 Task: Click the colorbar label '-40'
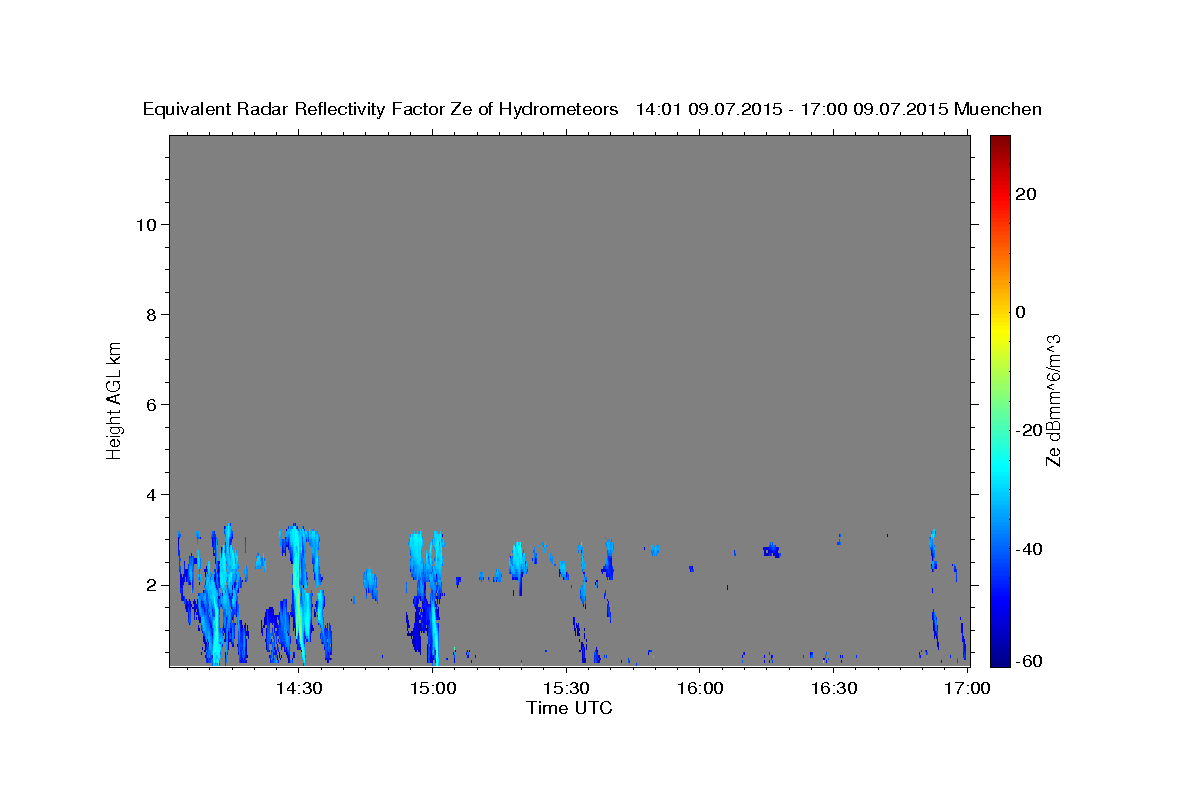(x=1029, y=548)
